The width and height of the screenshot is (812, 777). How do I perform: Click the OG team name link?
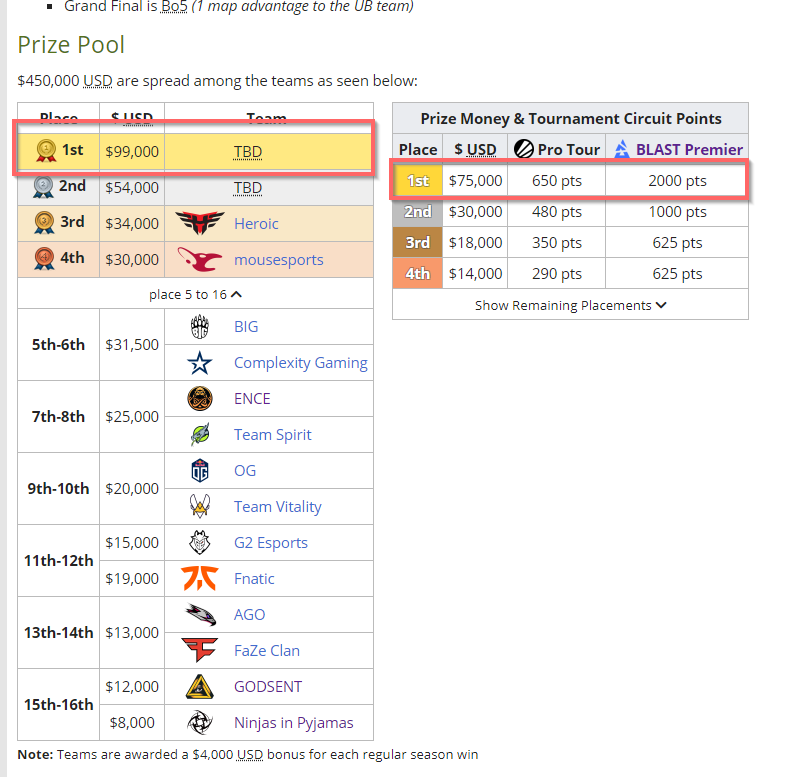pos(245,470)
